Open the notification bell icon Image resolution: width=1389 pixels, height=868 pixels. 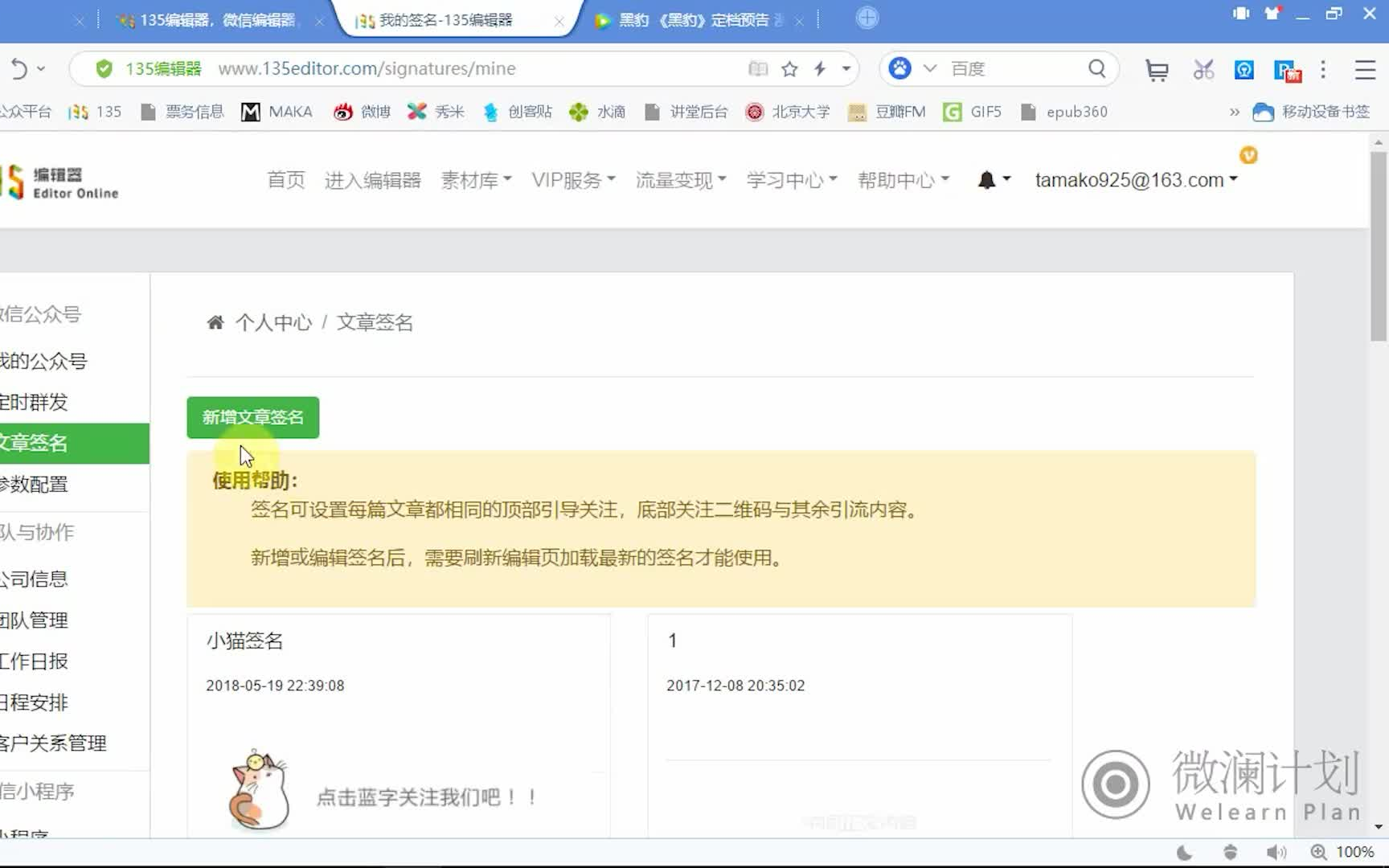click(987, 180)
